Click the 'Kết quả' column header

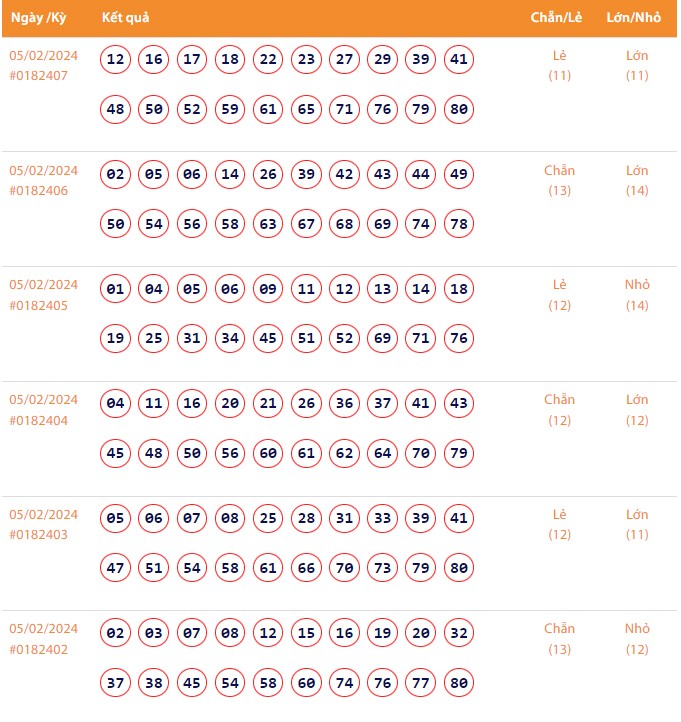[x=126, y=19]
